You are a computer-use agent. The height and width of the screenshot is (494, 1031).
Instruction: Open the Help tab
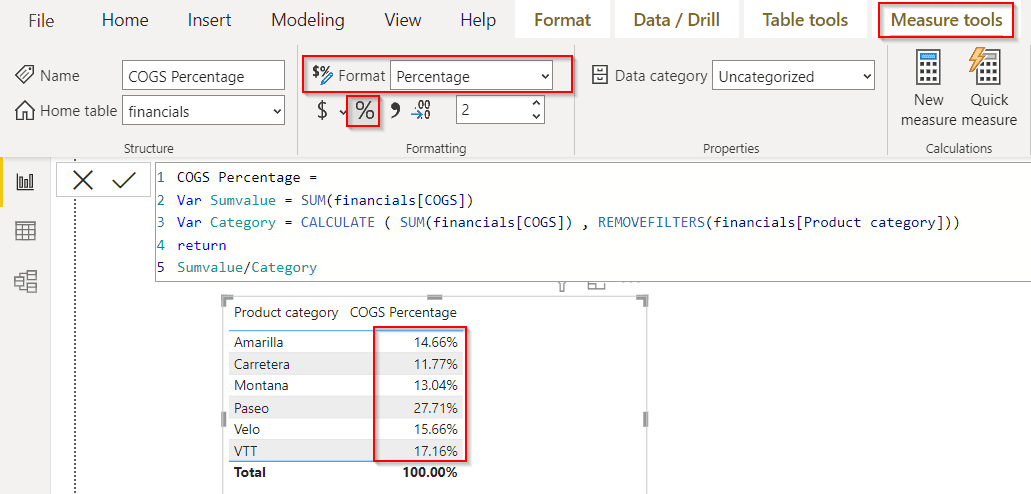tap(478, 20)
